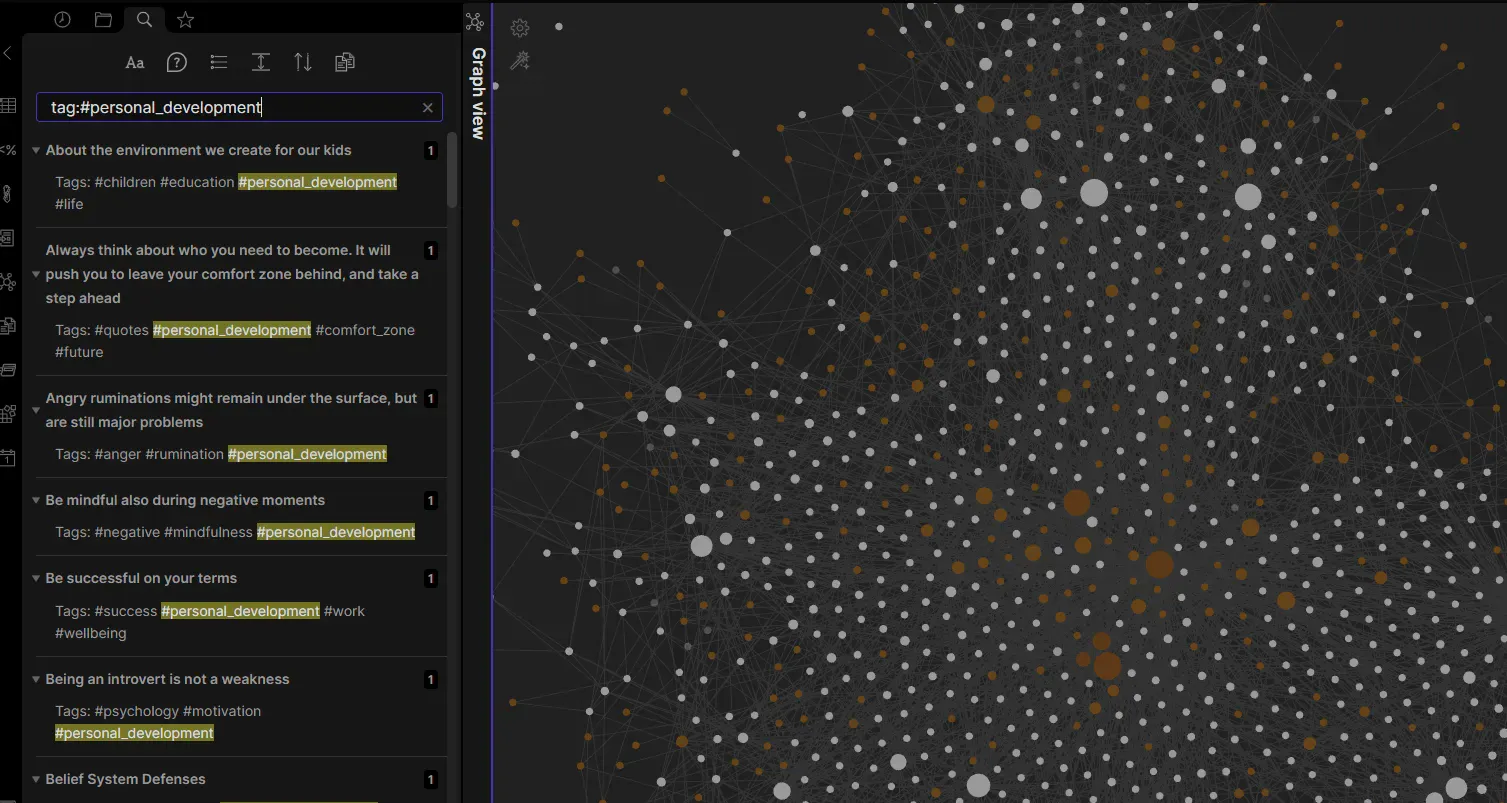Select the Search magnifier tab

point(144,19)
